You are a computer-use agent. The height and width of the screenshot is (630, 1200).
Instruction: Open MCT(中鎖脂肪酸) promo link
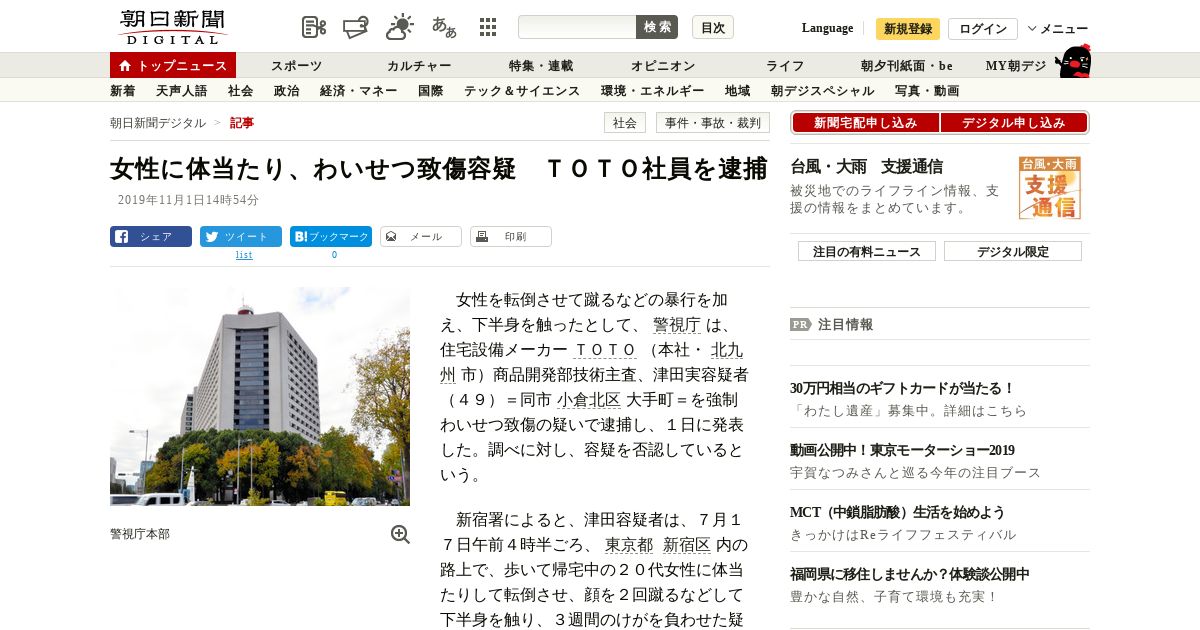tap(897, 512)
